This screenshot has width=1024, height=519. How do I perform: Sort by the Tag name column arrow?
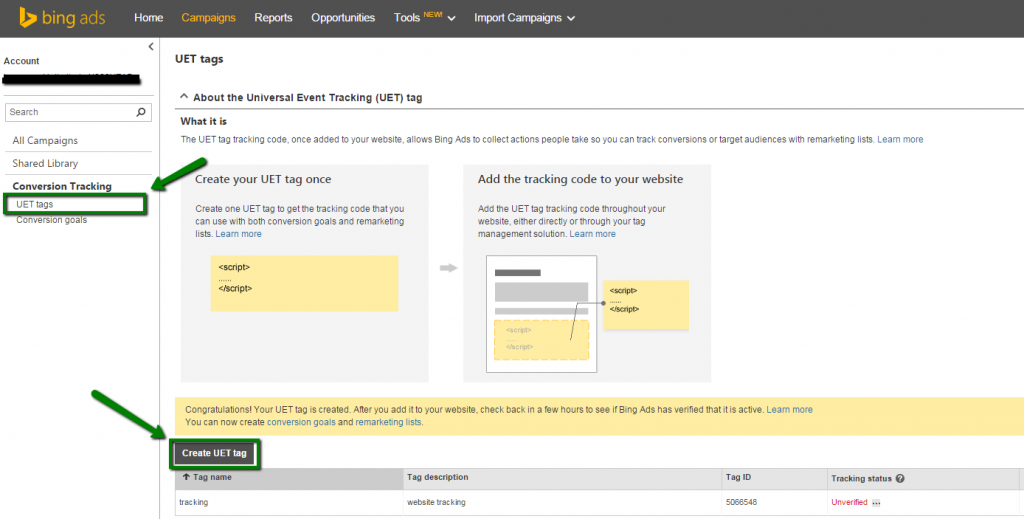[x=186, y=478]
